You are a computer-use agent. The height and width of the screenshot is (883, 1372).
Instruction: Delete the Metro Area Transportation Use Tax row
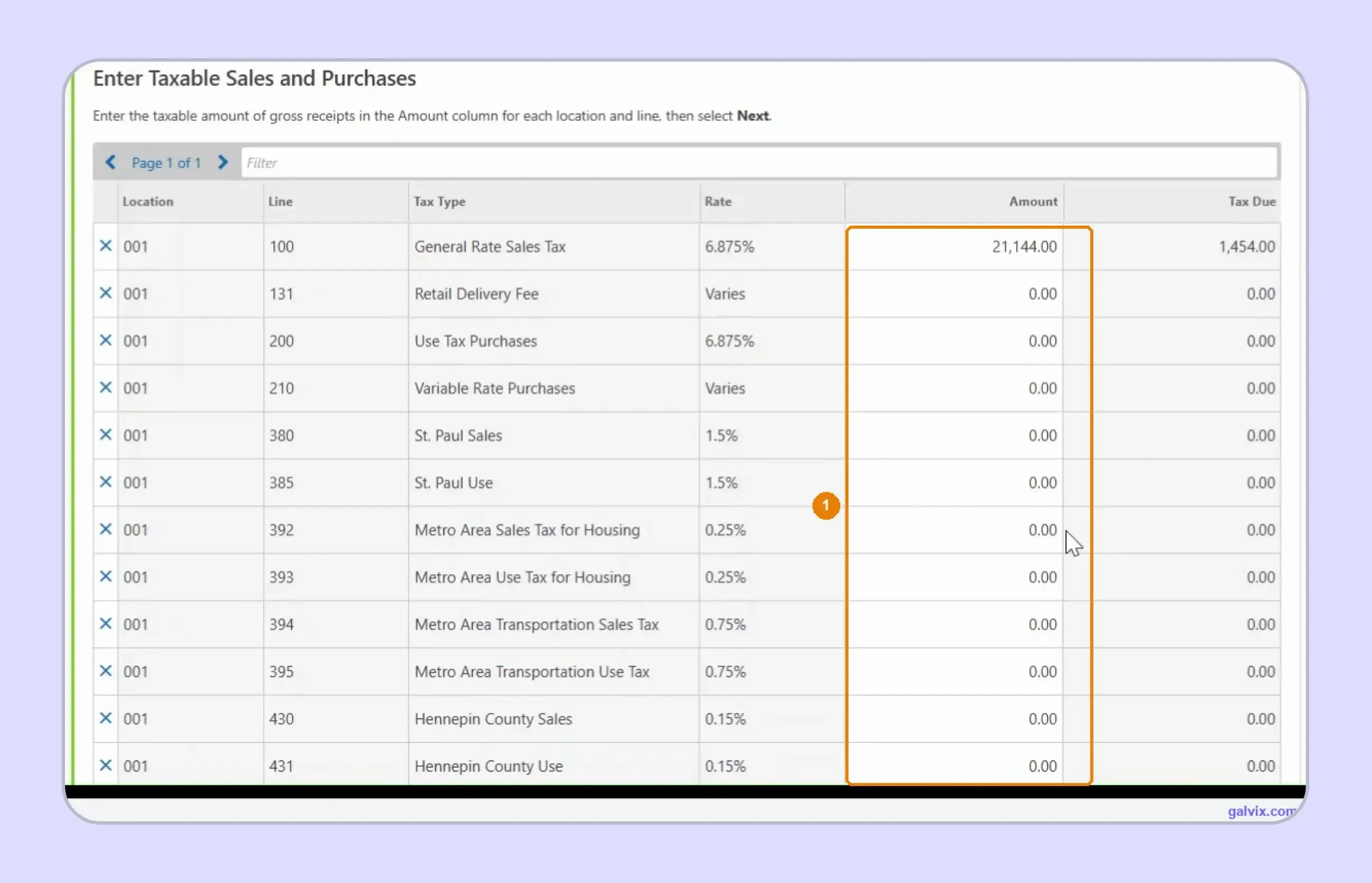coord(105,671)
